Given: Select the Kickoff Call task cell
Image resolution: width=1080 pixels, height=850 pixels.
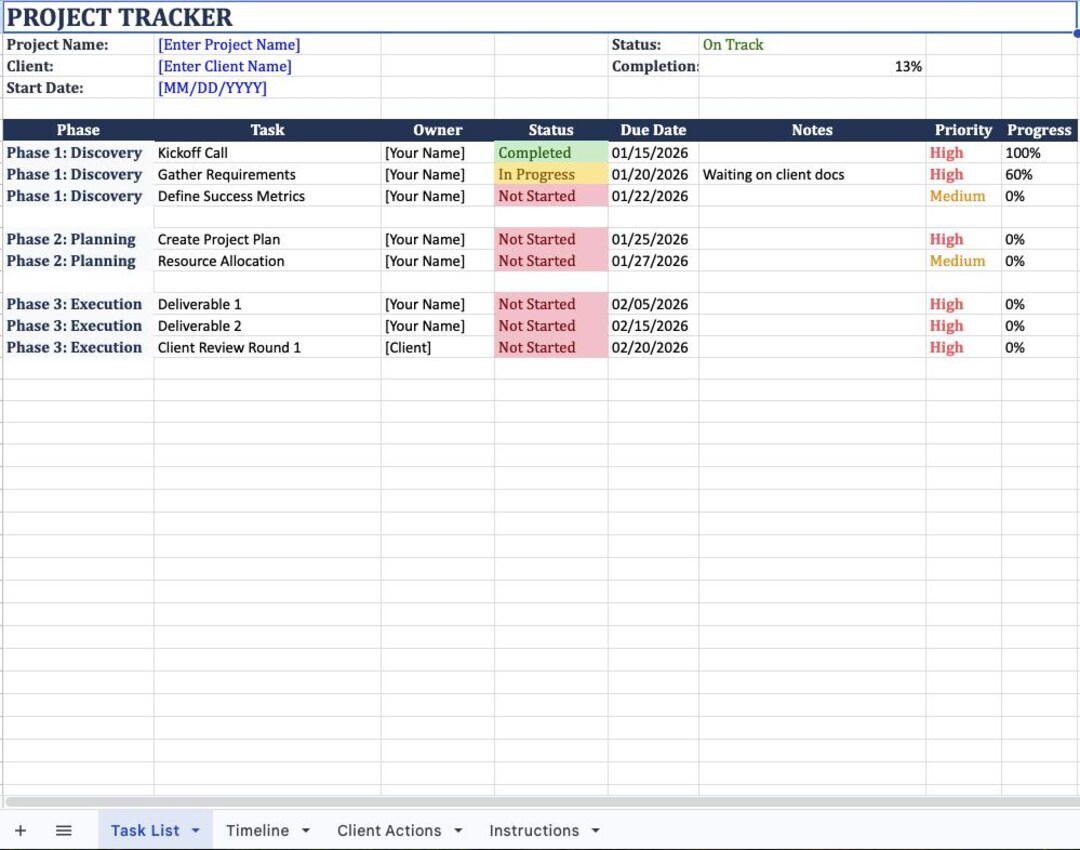Looking at the screenshot, I should tap(267, 153).
